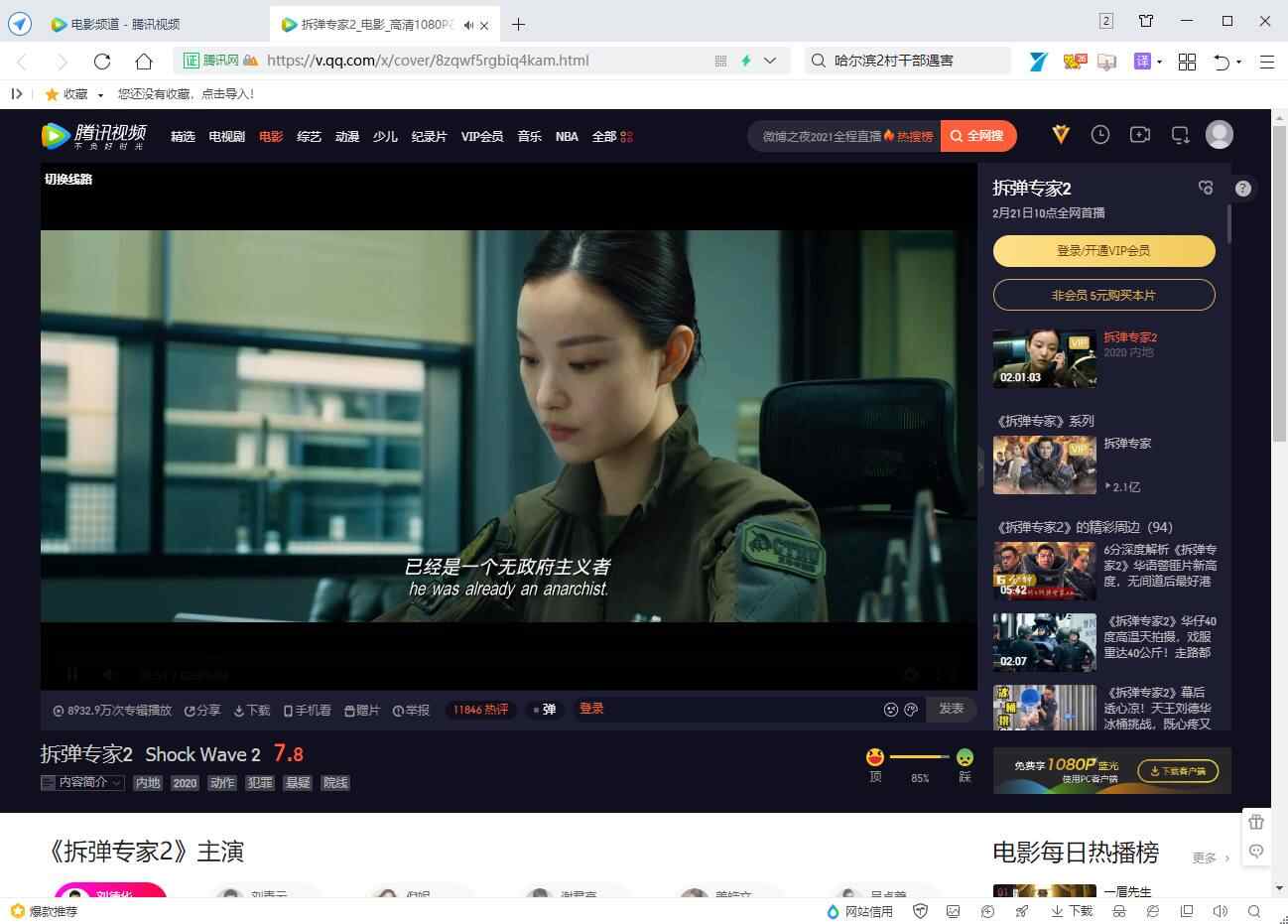Expand the 内容简介 dropdown
Image resolution: width=1288 pixels, height=924 pixels.
pos(82,782)
